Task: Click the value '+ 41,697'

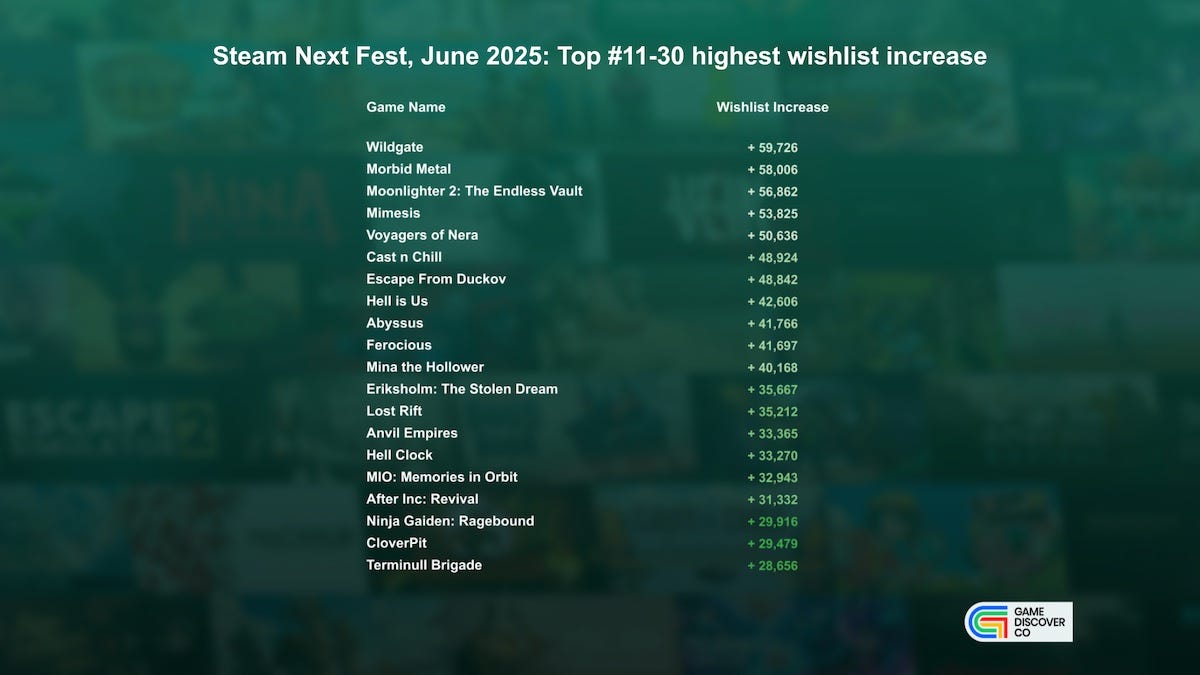Action: pos(772,346)
